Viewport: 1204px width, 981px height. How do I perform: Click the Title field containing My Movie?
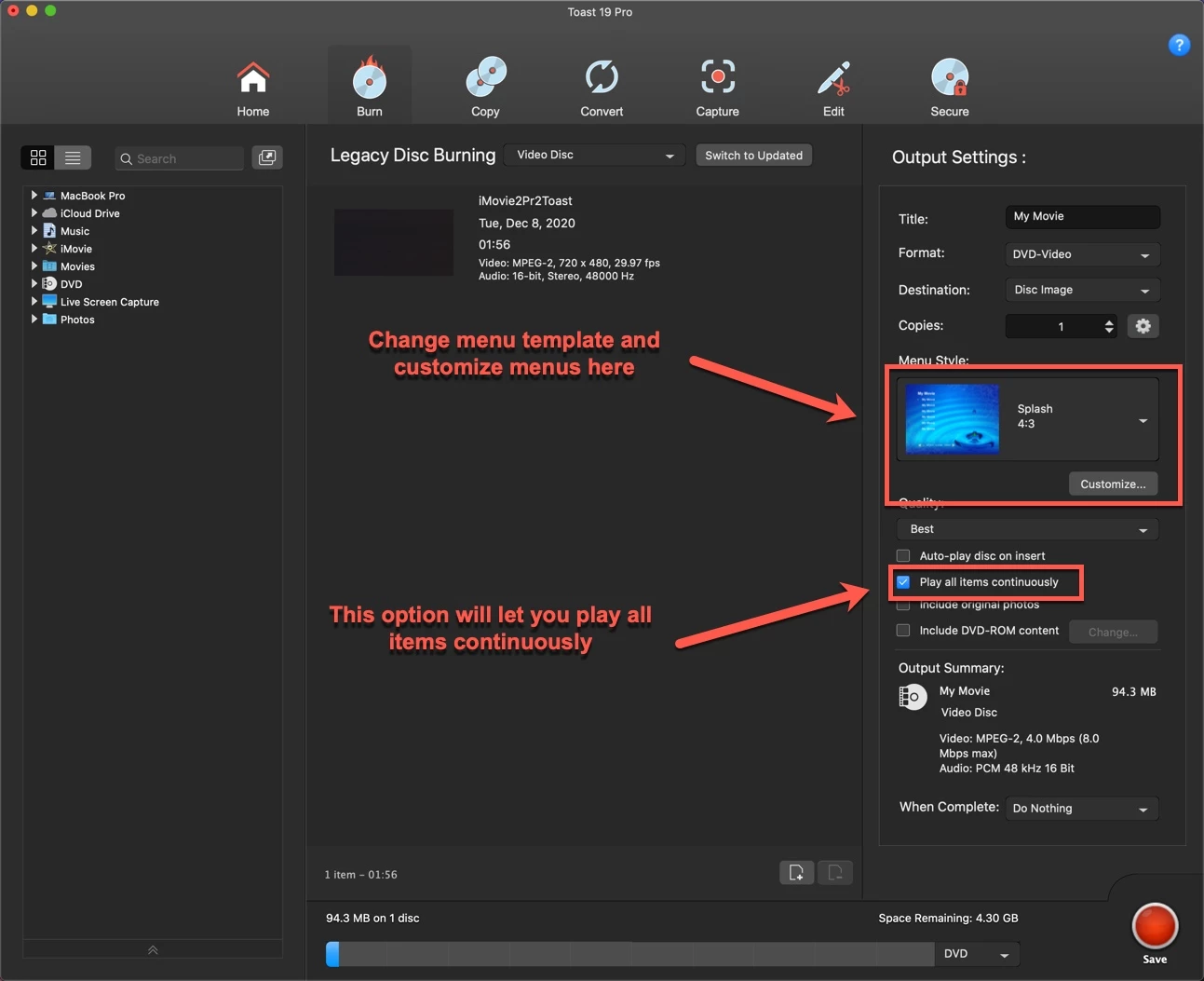tap(1082, 216)
